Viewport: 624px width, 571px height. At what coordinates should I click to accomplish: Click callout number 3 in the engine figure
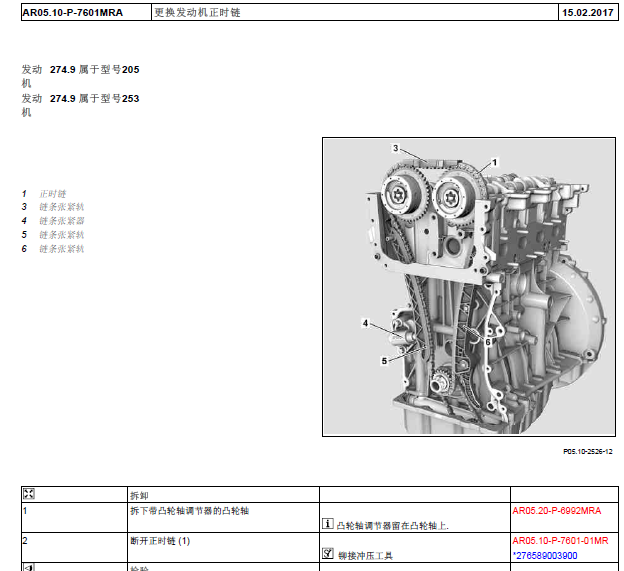[x=395, y=148]
